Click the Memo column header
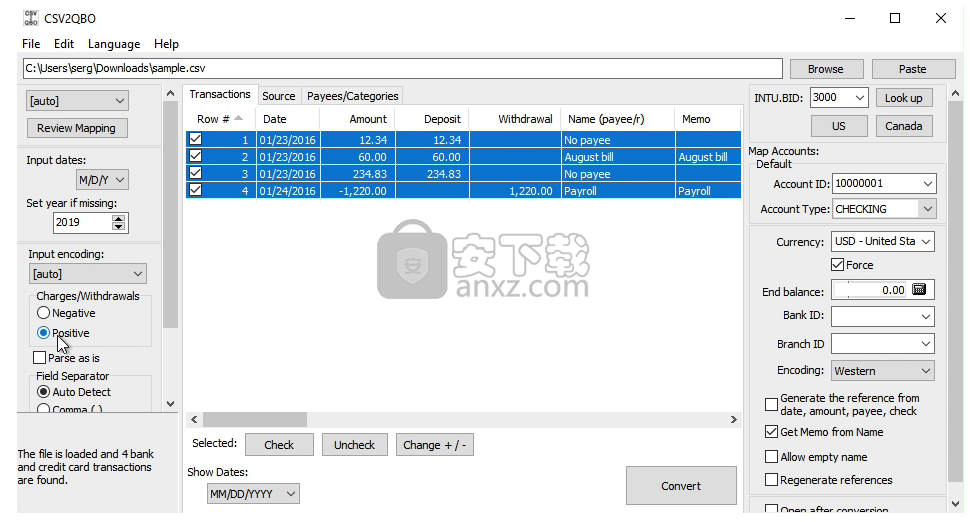Image resolution: width=970 pixels, height=522 pixels. [x=708, y=119]
